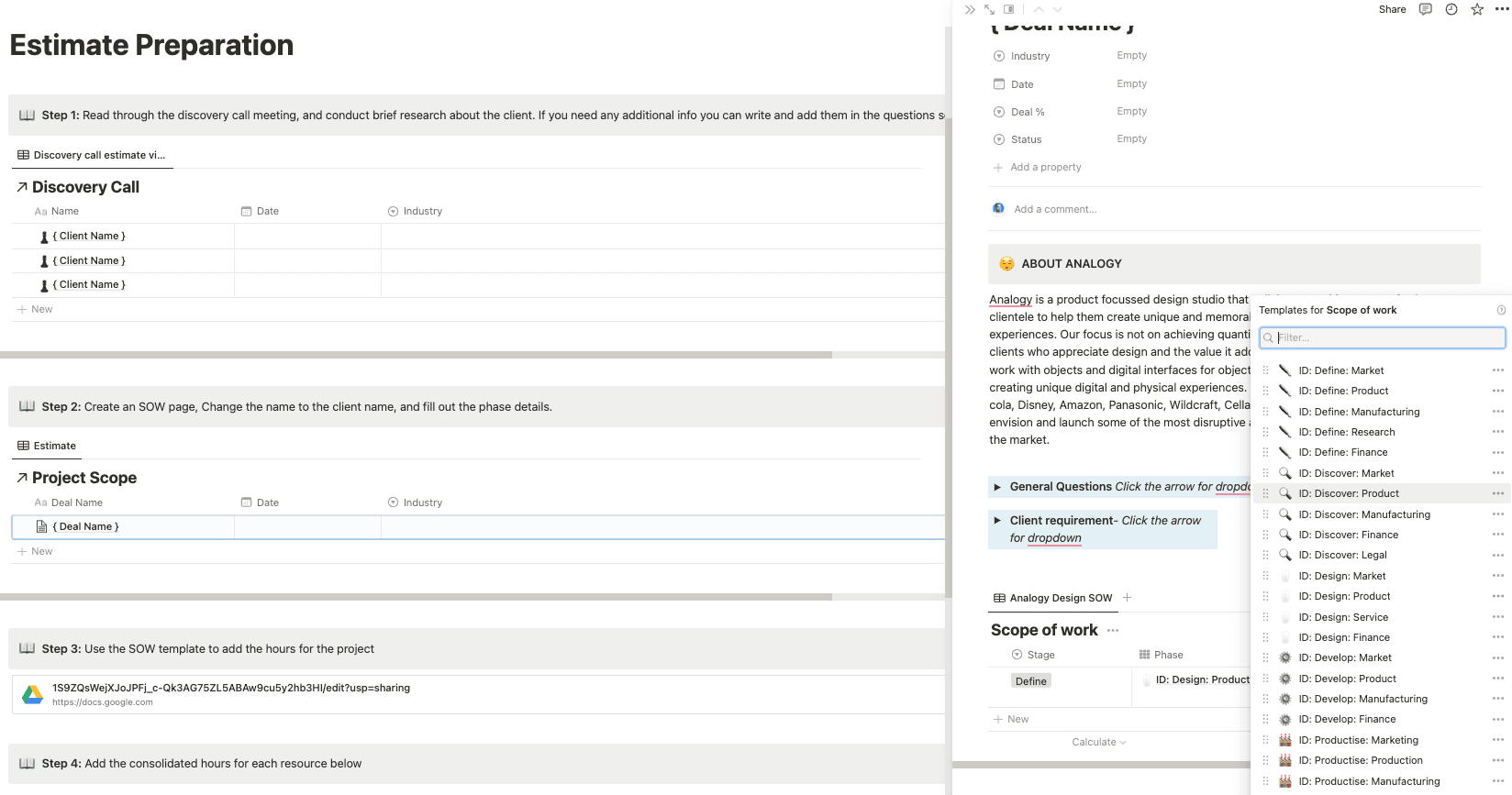This screenshot has width=1512, height=795.
Task: Open the Project Scope linked database arrow
Action: coord(22,478)
